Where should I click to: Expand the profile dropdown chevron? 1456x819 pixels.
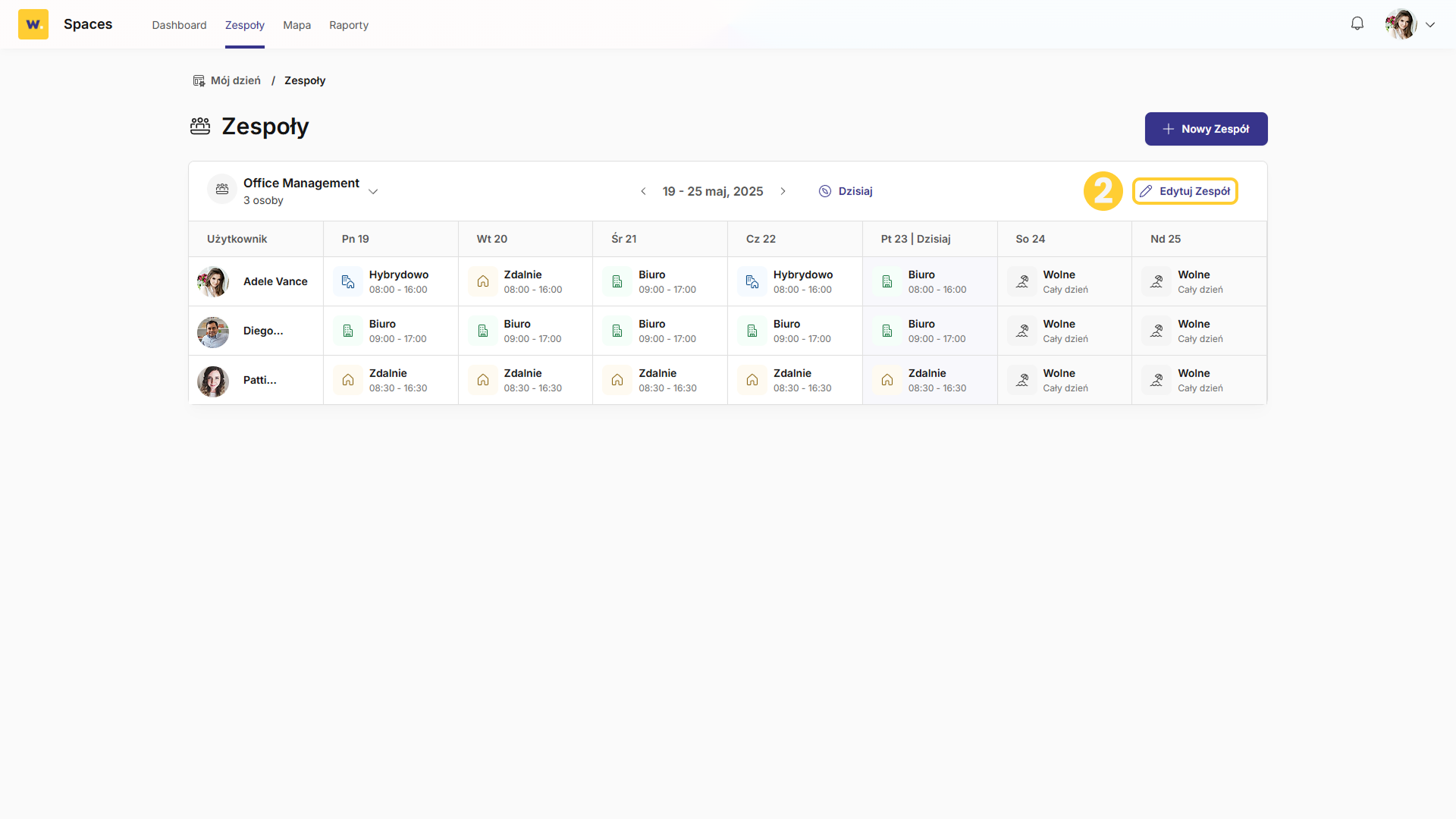(1430, 25)
